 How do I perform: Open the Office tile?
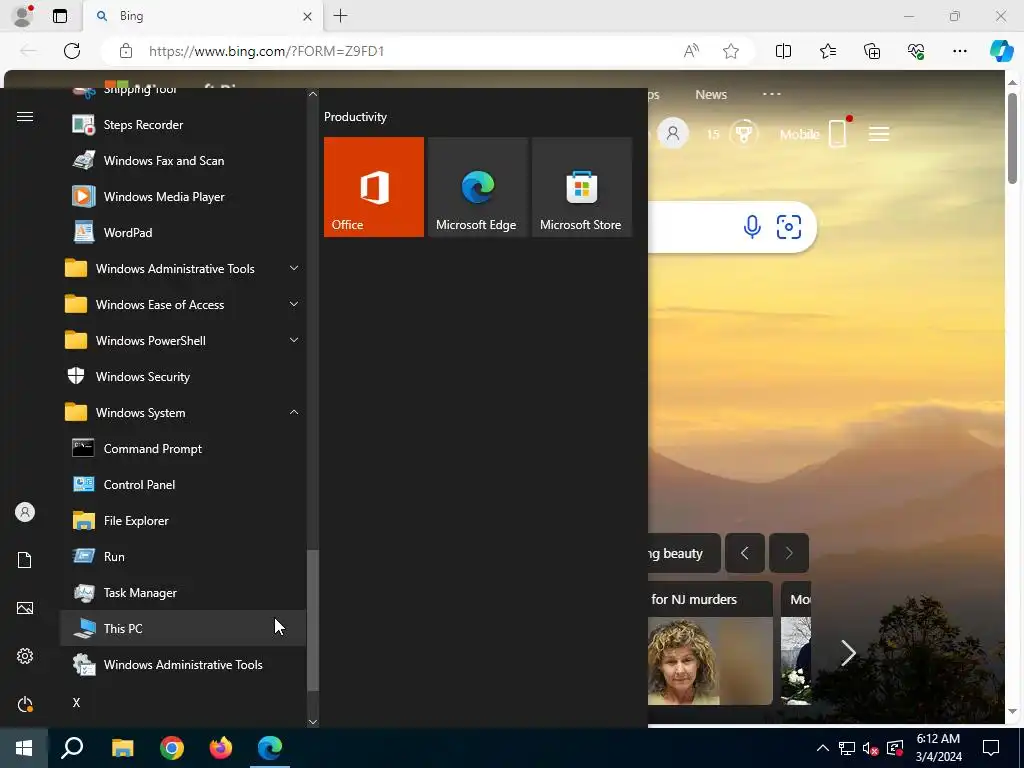pyautogui.click(x=374, y=187)
